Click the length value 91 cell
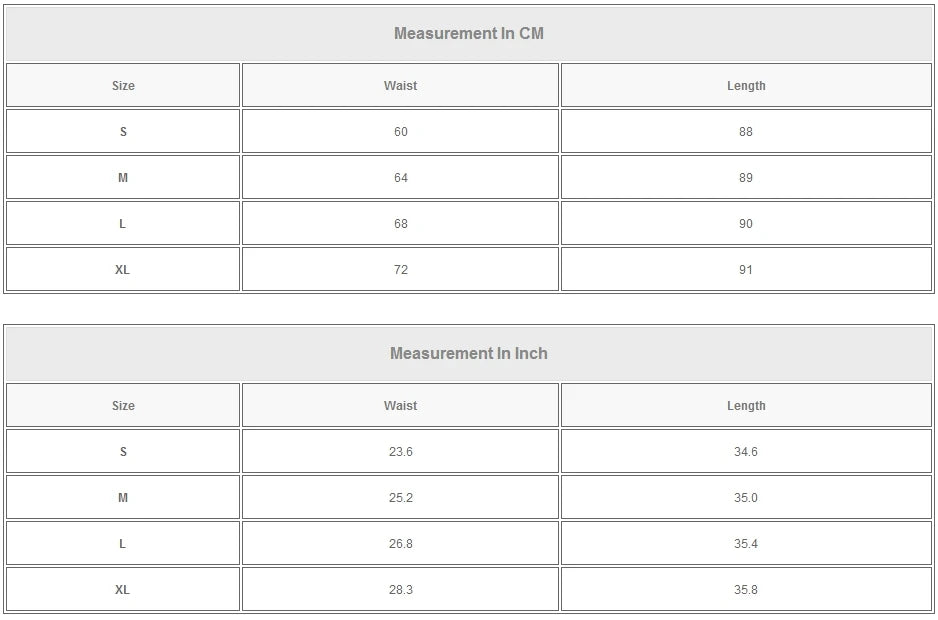The image size is (938, 620). (746, 270)
